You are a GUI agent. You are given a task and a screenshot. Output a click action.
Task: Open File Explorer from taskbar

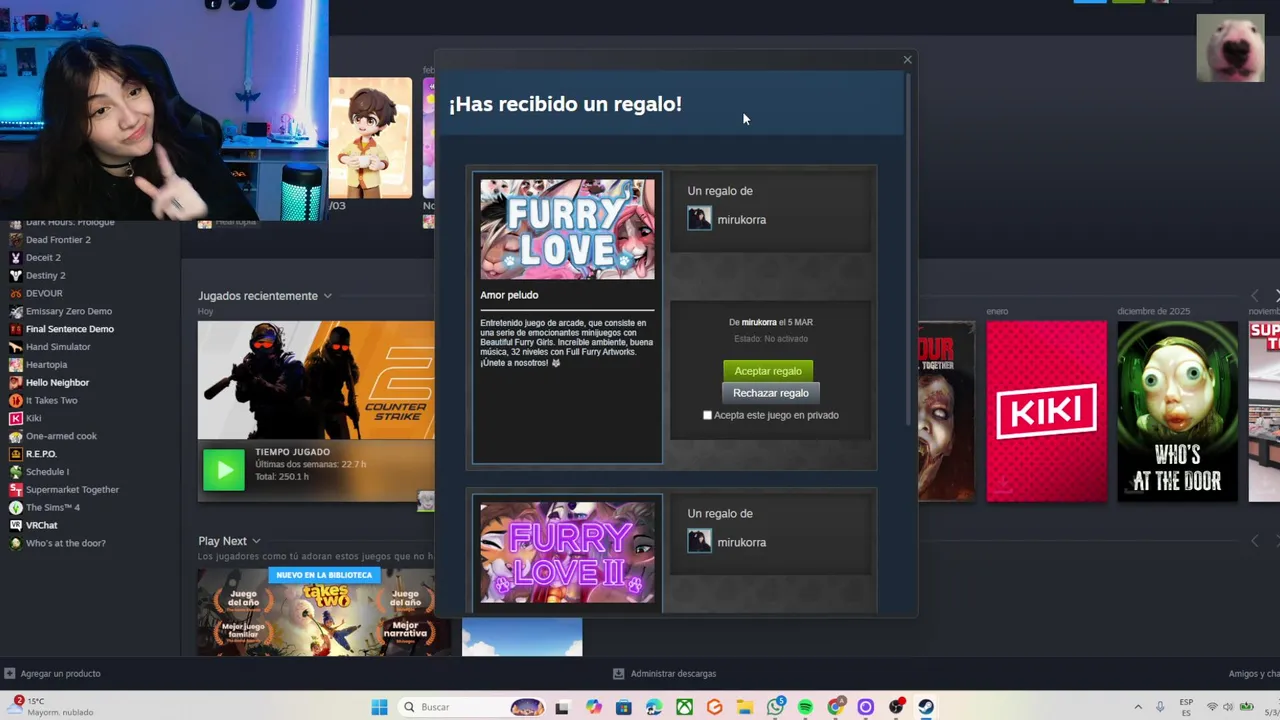click(745, 707)
